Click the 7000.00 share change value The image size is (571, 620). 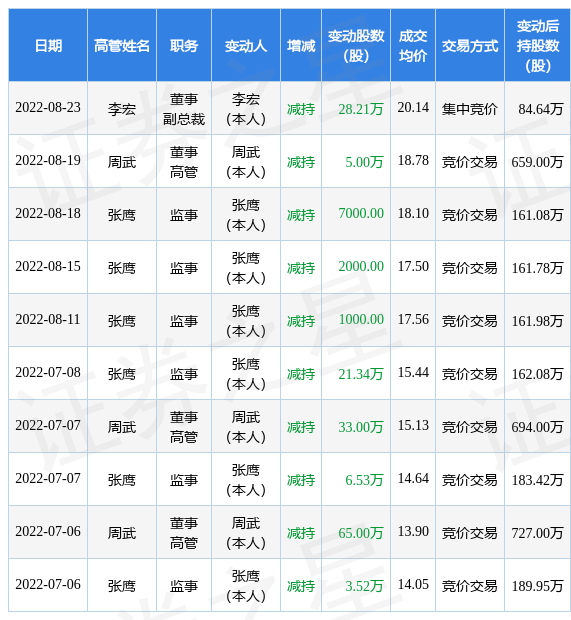coord(361,214)
